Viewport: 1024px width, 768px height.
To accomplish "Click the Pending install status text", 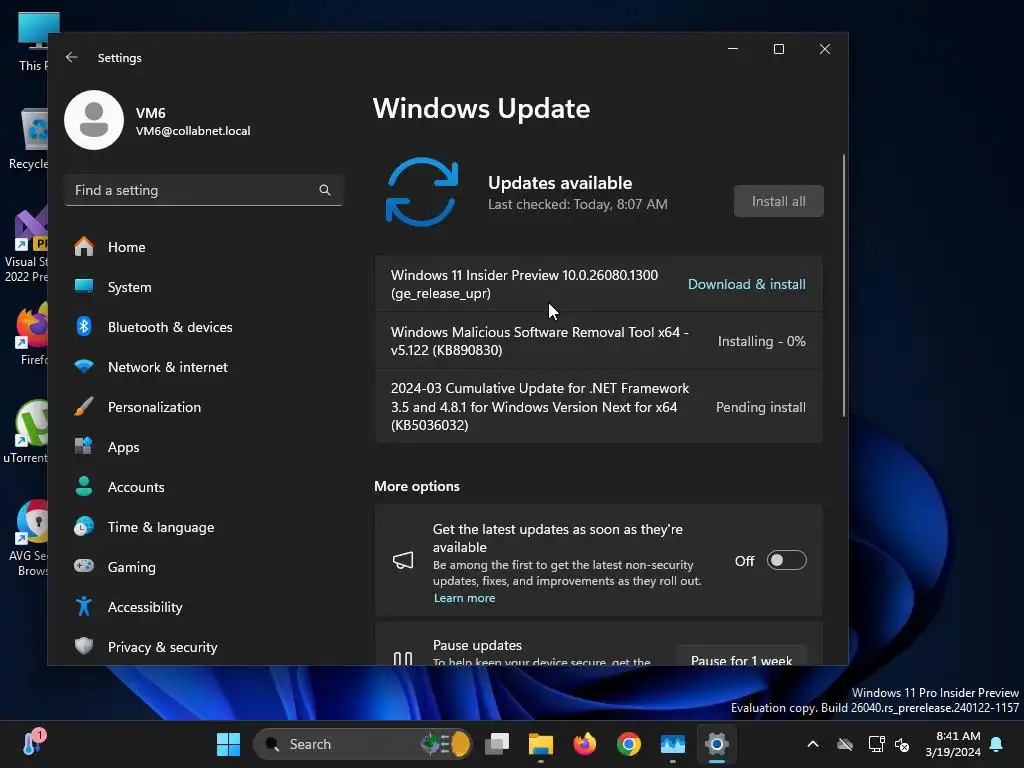I will click(761, 407).
